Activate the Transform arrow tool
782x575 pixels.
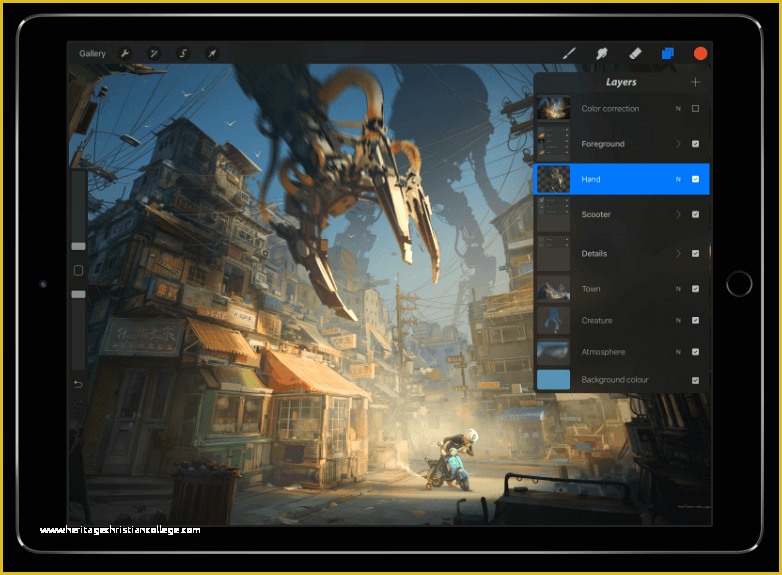tap(212, 53)
